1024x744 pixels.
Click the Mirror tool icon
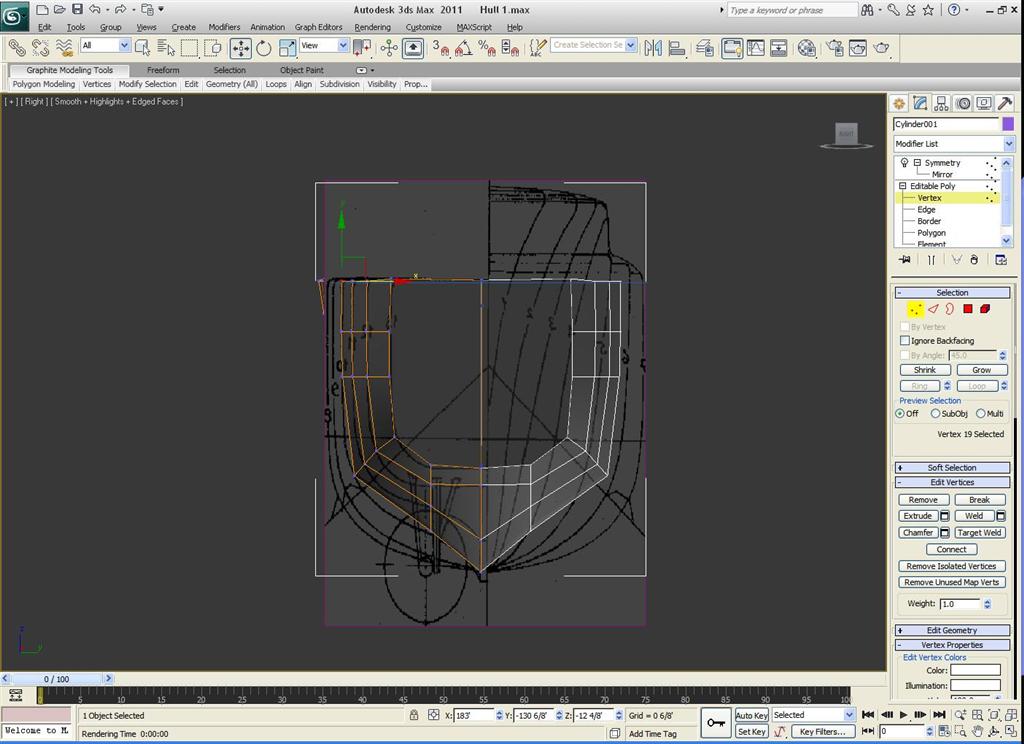653,48
